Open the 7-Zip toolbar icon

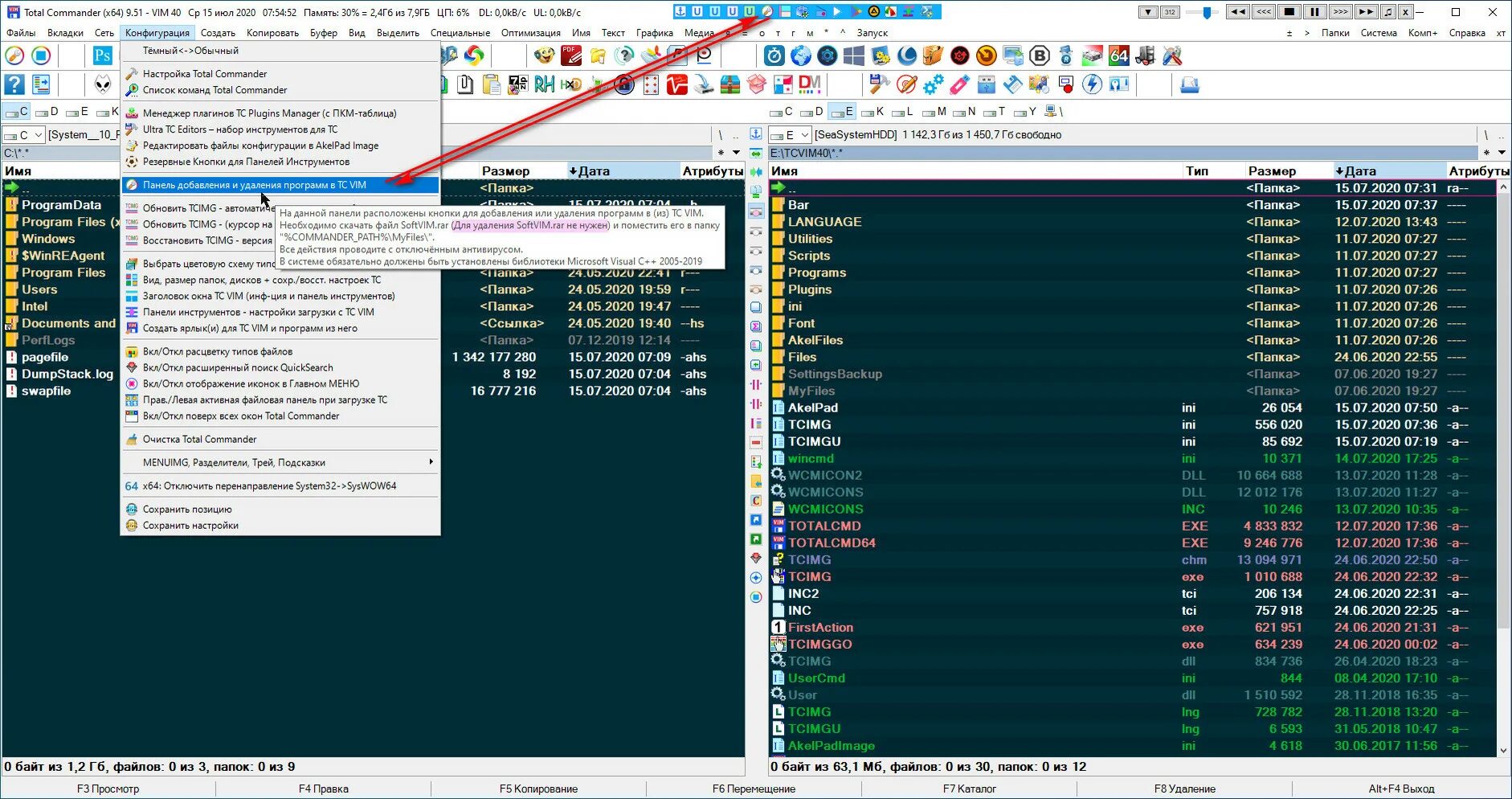click(518, 84)
